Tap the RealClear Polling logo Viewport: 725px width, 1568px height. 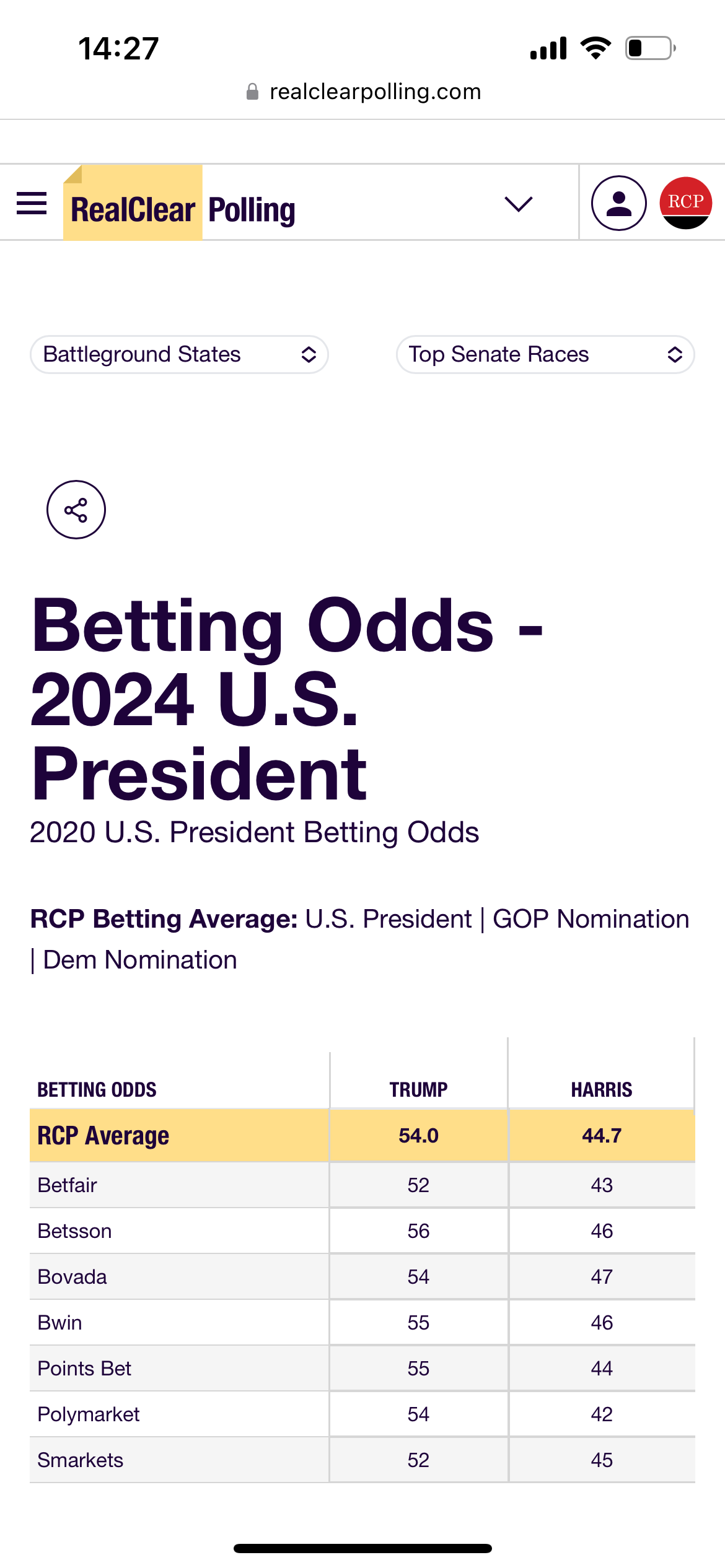pos(180,203)
